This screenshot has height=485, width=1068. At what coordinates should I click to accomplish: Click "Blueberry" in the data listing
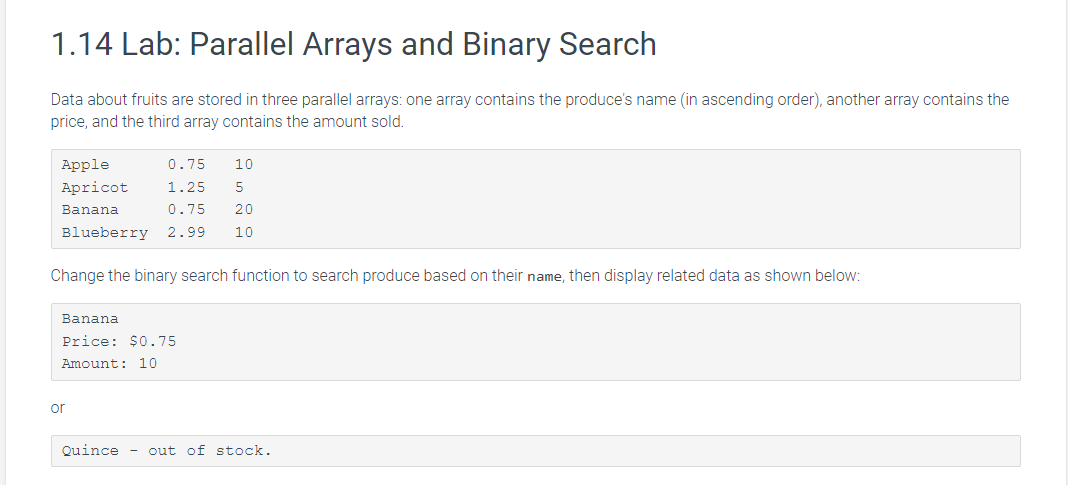[x=104, y=232]
